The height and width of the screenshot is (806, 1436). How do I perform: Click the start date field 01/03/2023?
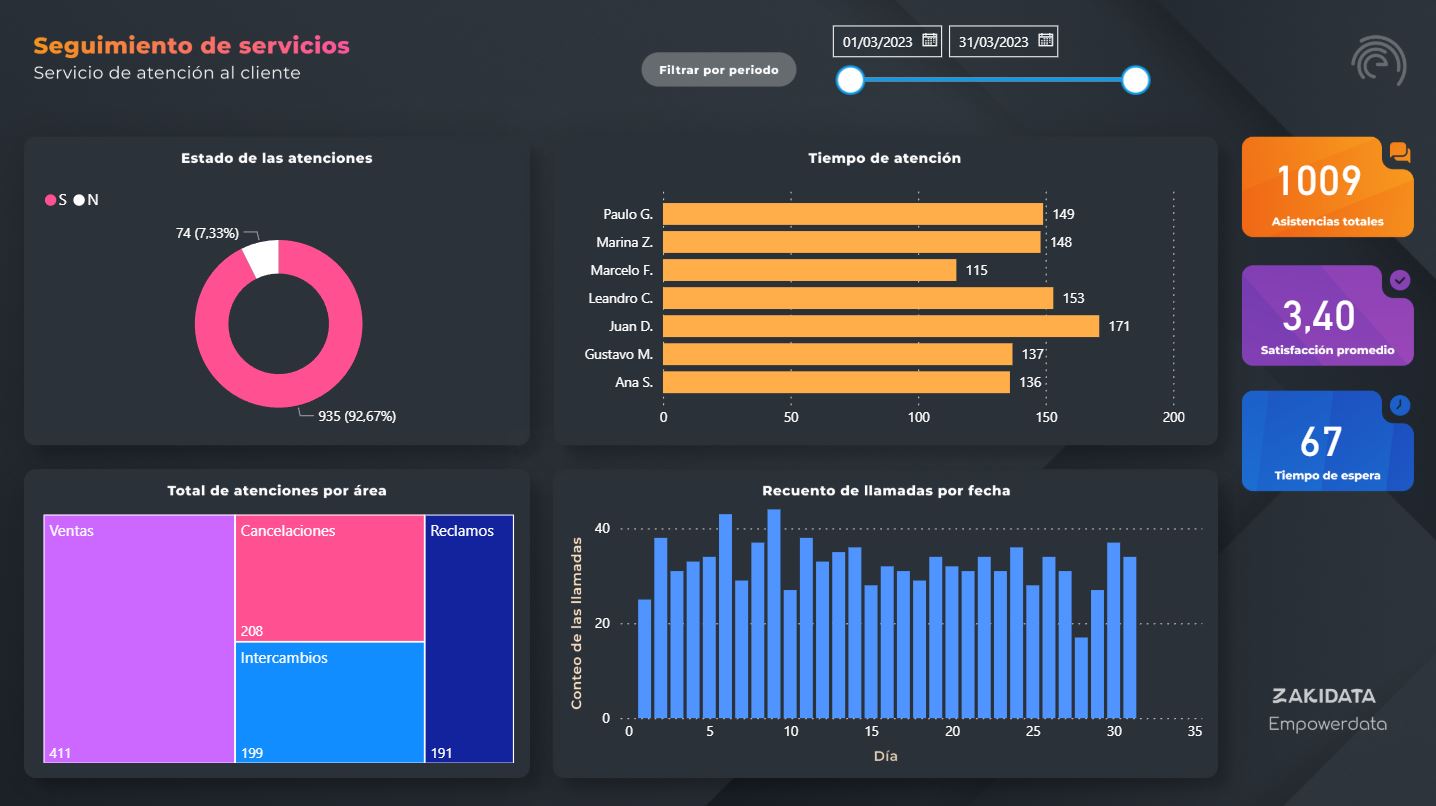877,42
